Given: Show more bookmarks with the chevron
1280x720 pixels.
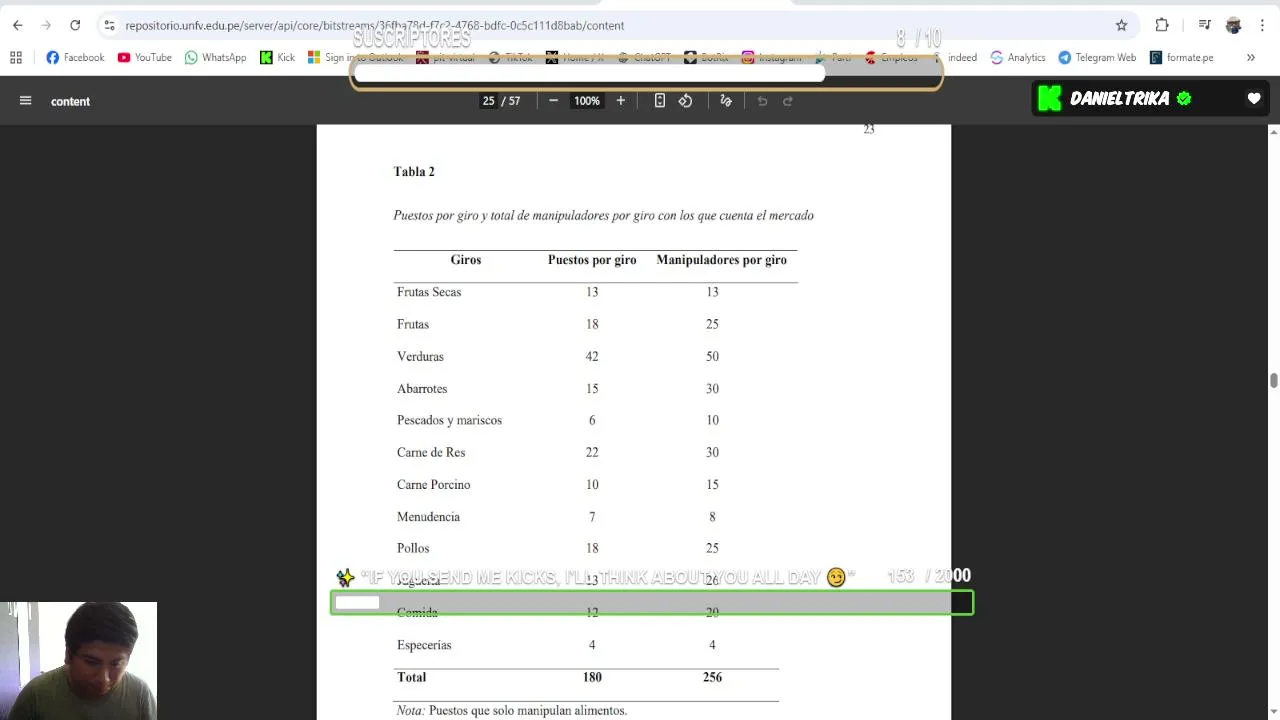Looking at the screenshot, I should click(1250, 57).
